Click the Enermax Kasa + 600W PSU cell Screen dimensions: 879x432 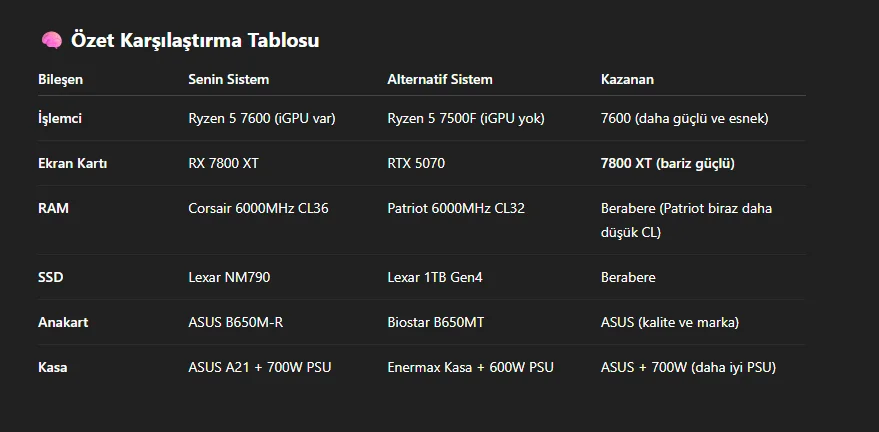pyautogui.click(x=470, y=367)
